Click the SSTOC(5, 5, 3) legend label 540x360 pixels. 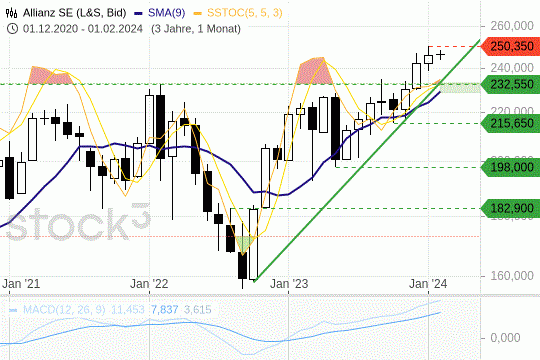pyautogui.click(x=245, y=13)
